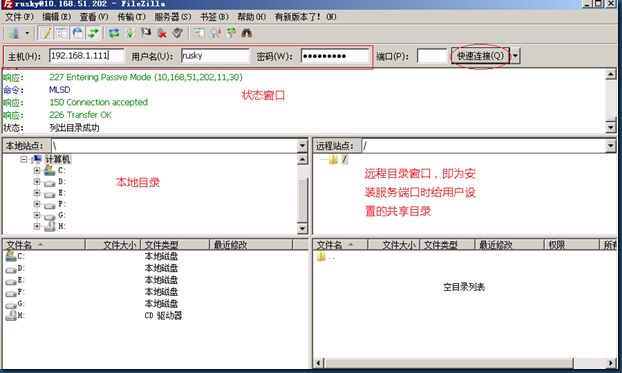Toggle directory comparison
Screen dimensions: 622x373
point(215,33)
